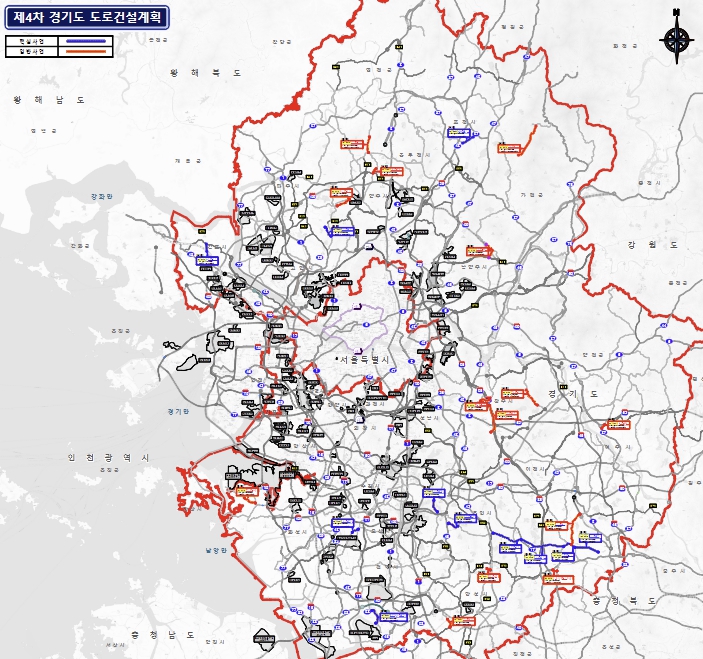703x659 pixels.
Task: Click the 강원도 province label
Action: 653,244
